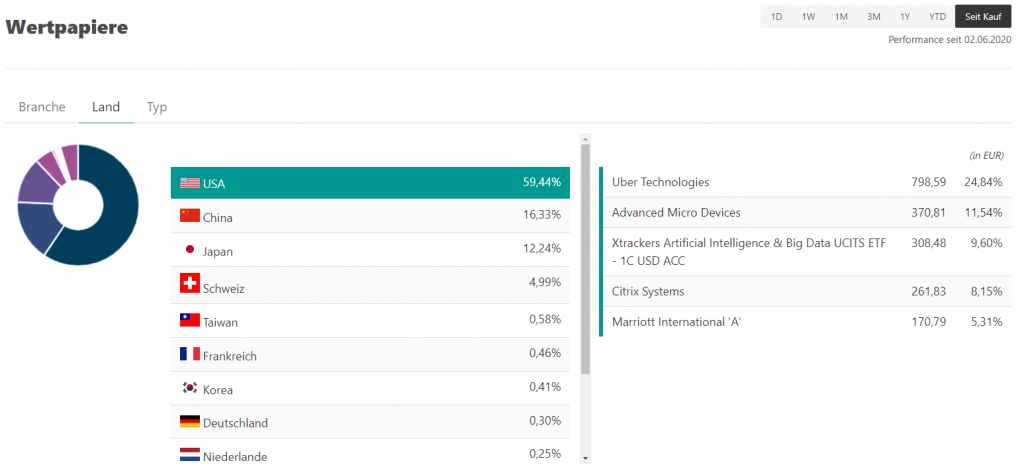Click the country list scroll down arrow

tap(585, 459)
